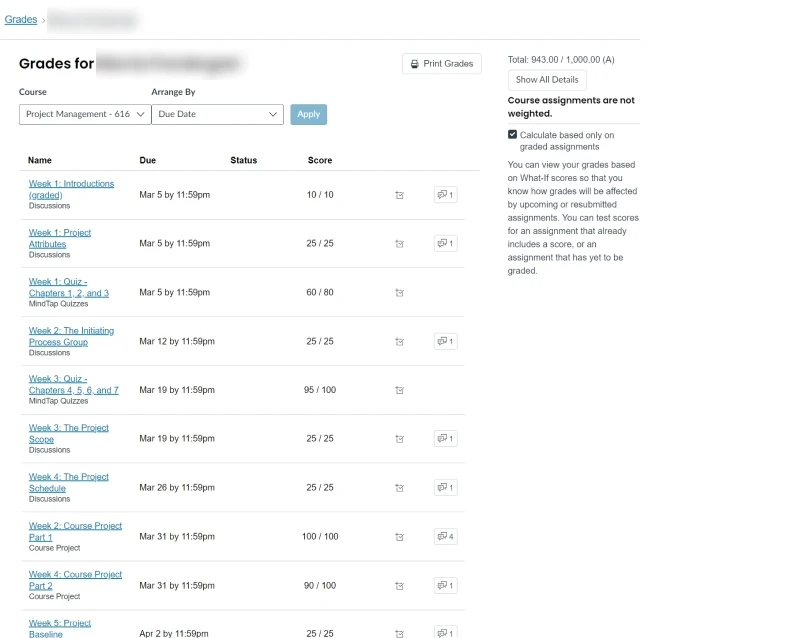
Task: Open comments for Week 4: Course Project Part 2
Action: coord(445,586)
